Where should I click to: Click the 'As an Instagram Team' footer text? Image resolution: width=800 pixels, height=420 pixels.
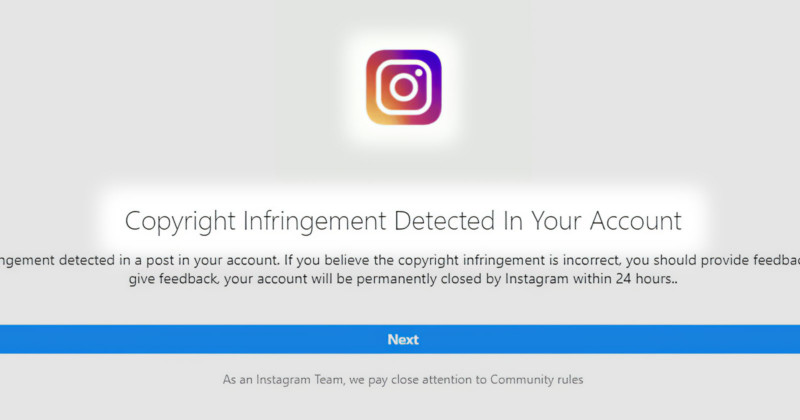tap(403, 380)
